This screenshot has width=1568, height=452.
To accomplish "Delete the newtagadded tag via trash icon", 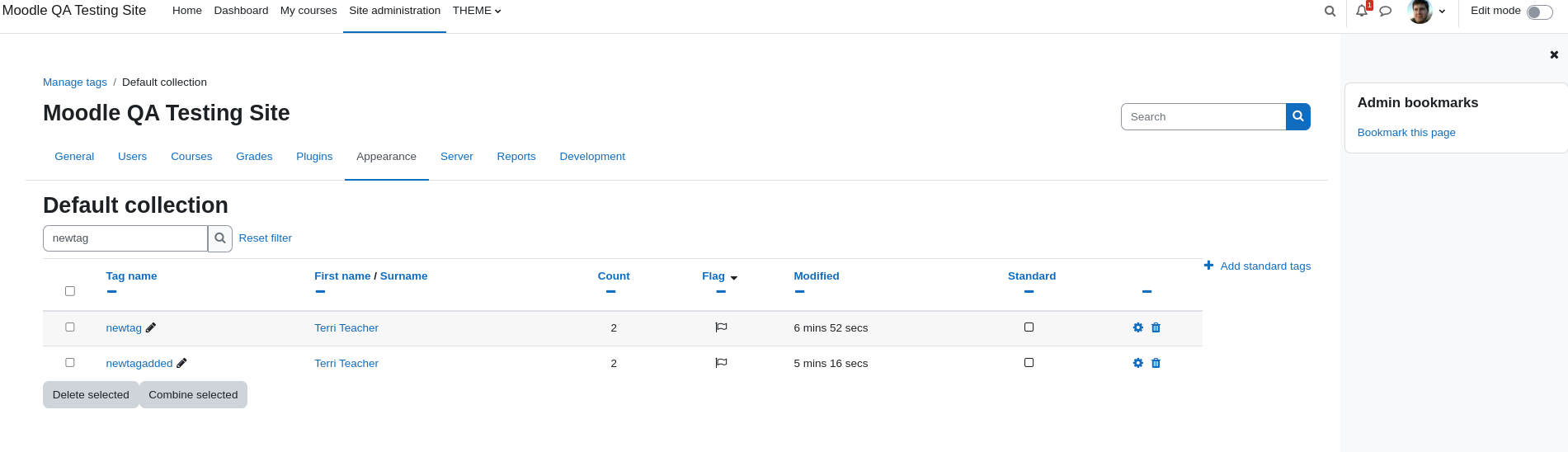I will [x=1156, y=363].
